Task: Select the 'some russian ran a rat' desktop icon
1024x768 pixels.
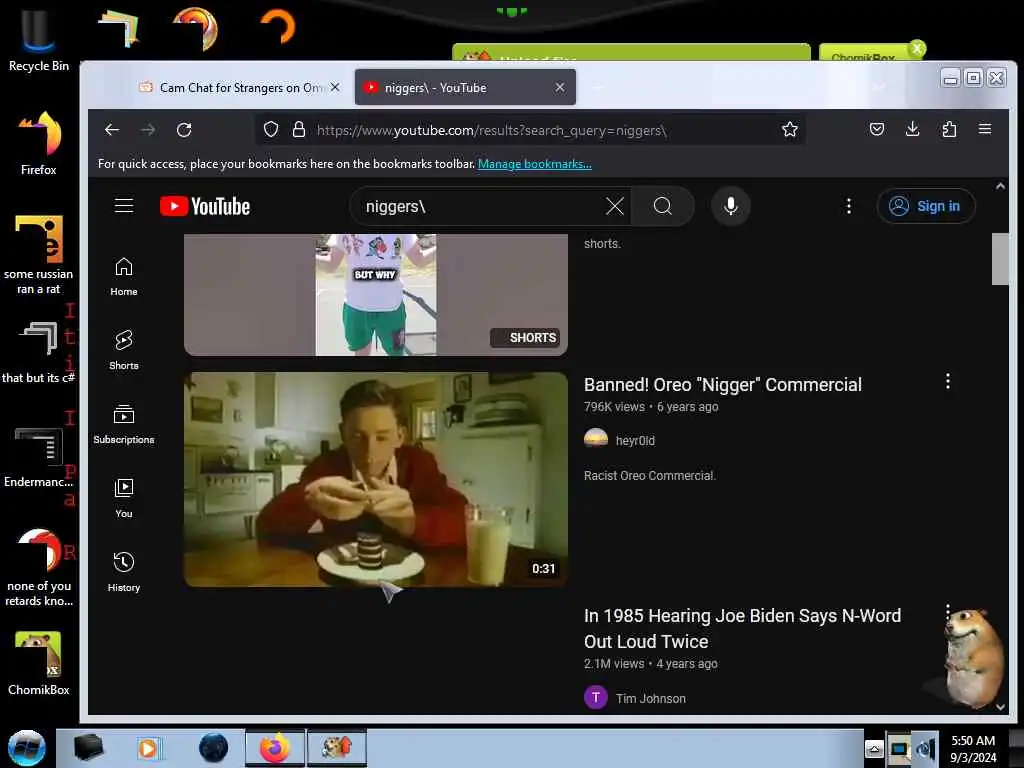Action: tap(39, 255)
